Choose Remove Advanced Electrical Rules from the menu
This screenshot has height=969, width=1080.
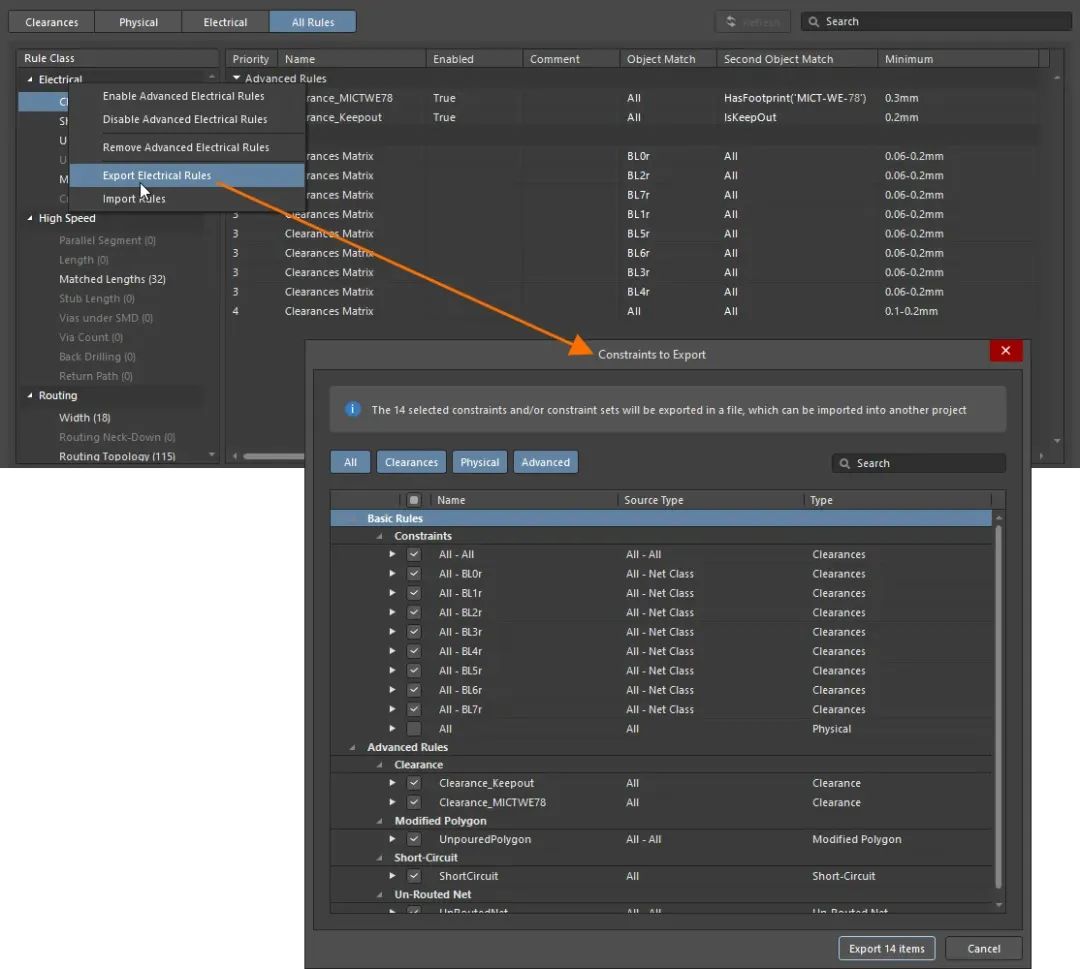186,147
